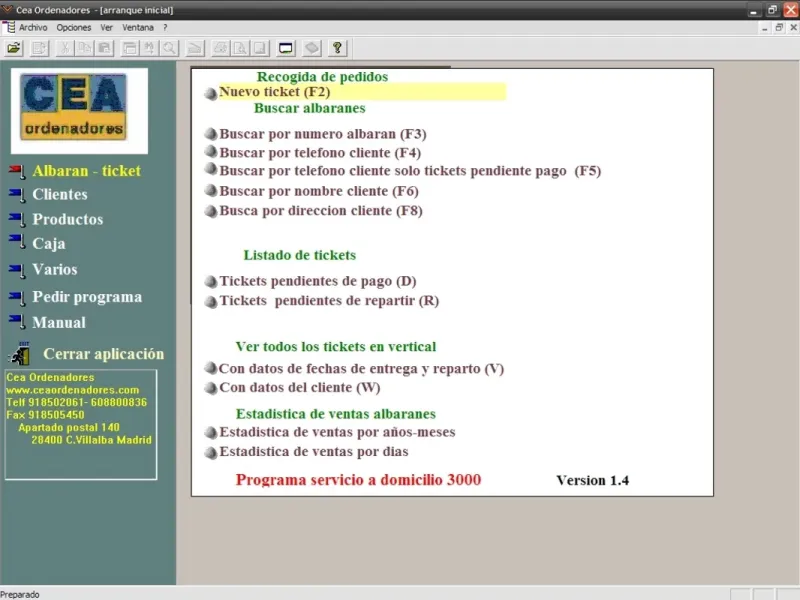Click the blue flag beside Varios

coord(17,270)
